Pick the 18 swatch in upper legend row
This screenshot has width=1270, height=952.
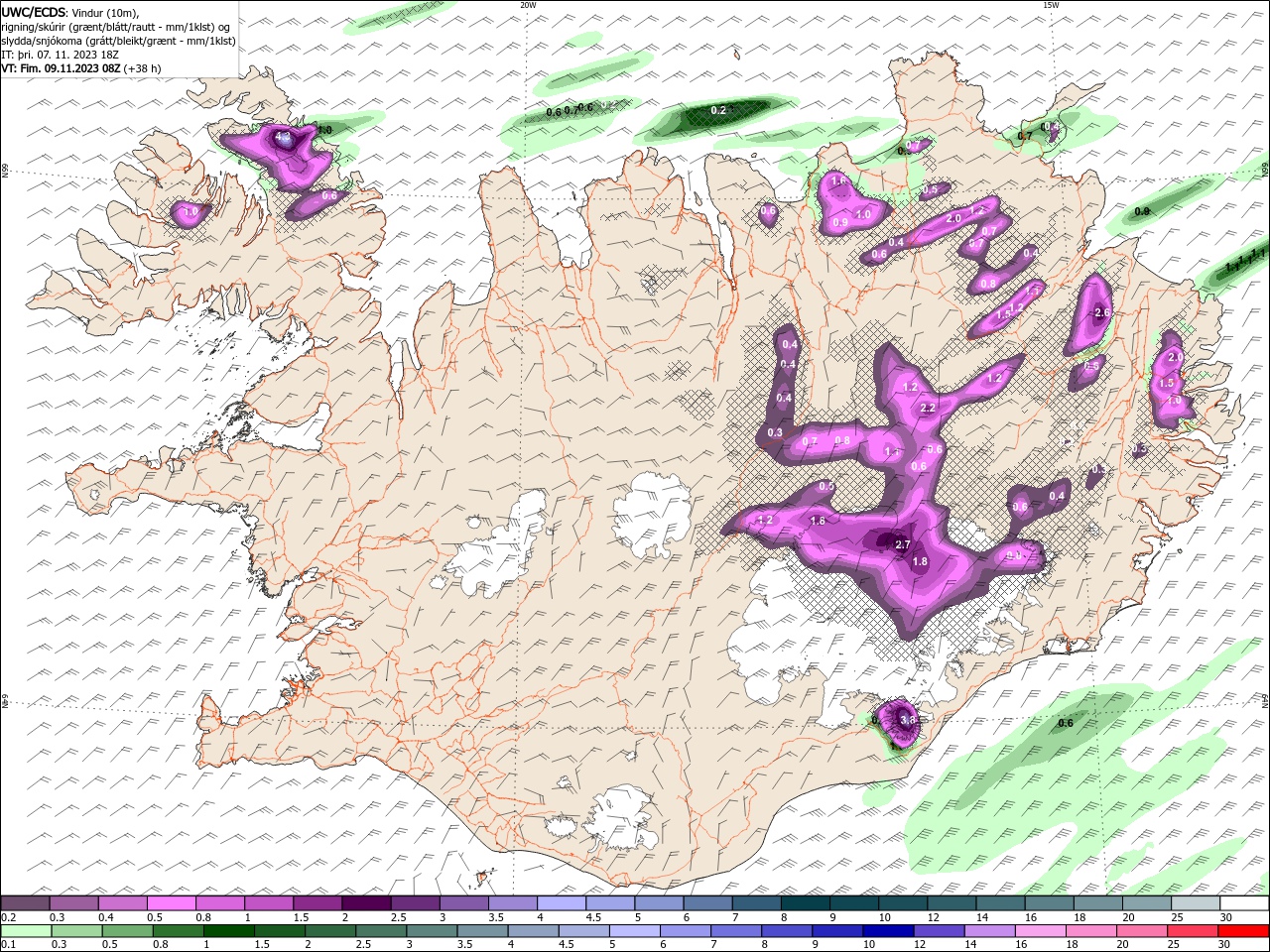(x=1096, y=903)
